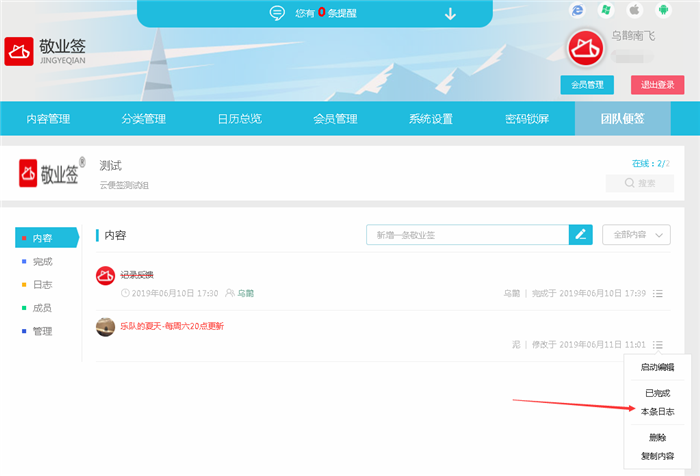Open the 内容管理 navigation tab

(48, 119)
